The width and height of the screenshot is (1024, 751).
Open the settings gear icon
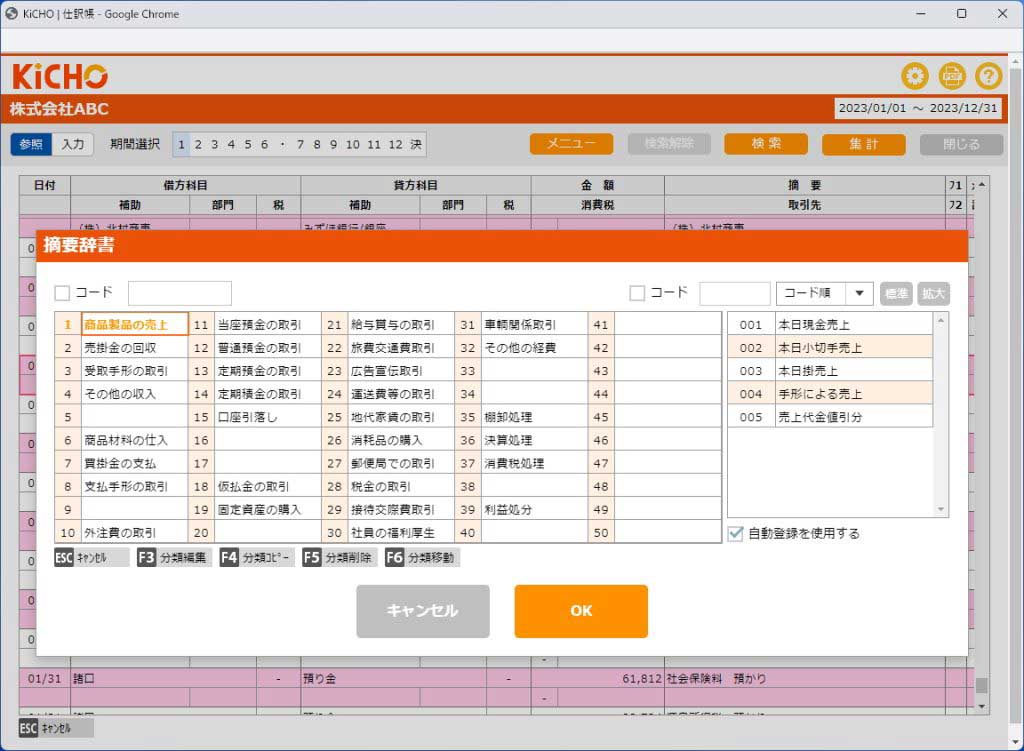(x=914, y=76)
